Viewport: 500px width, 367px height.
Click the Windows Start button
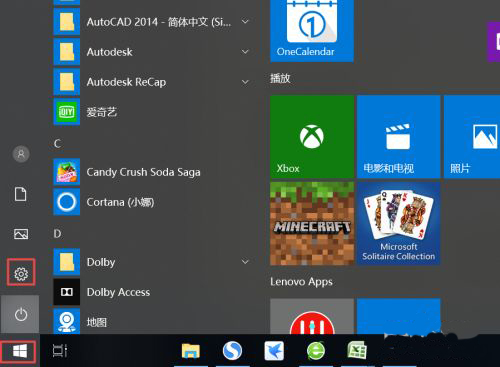point(20,351)
